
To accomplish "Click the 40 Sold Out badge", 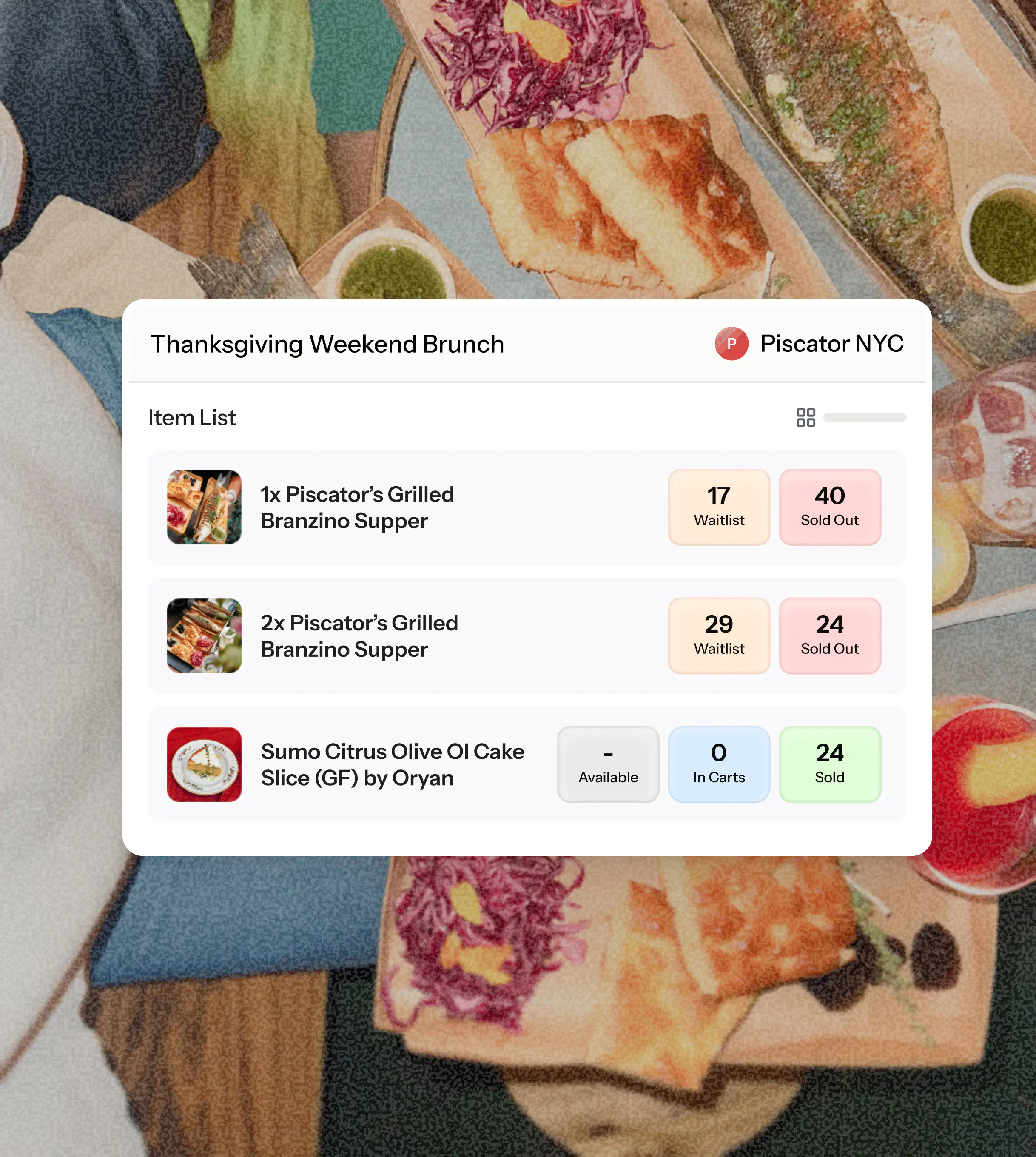I will click(x=830, y=507).
